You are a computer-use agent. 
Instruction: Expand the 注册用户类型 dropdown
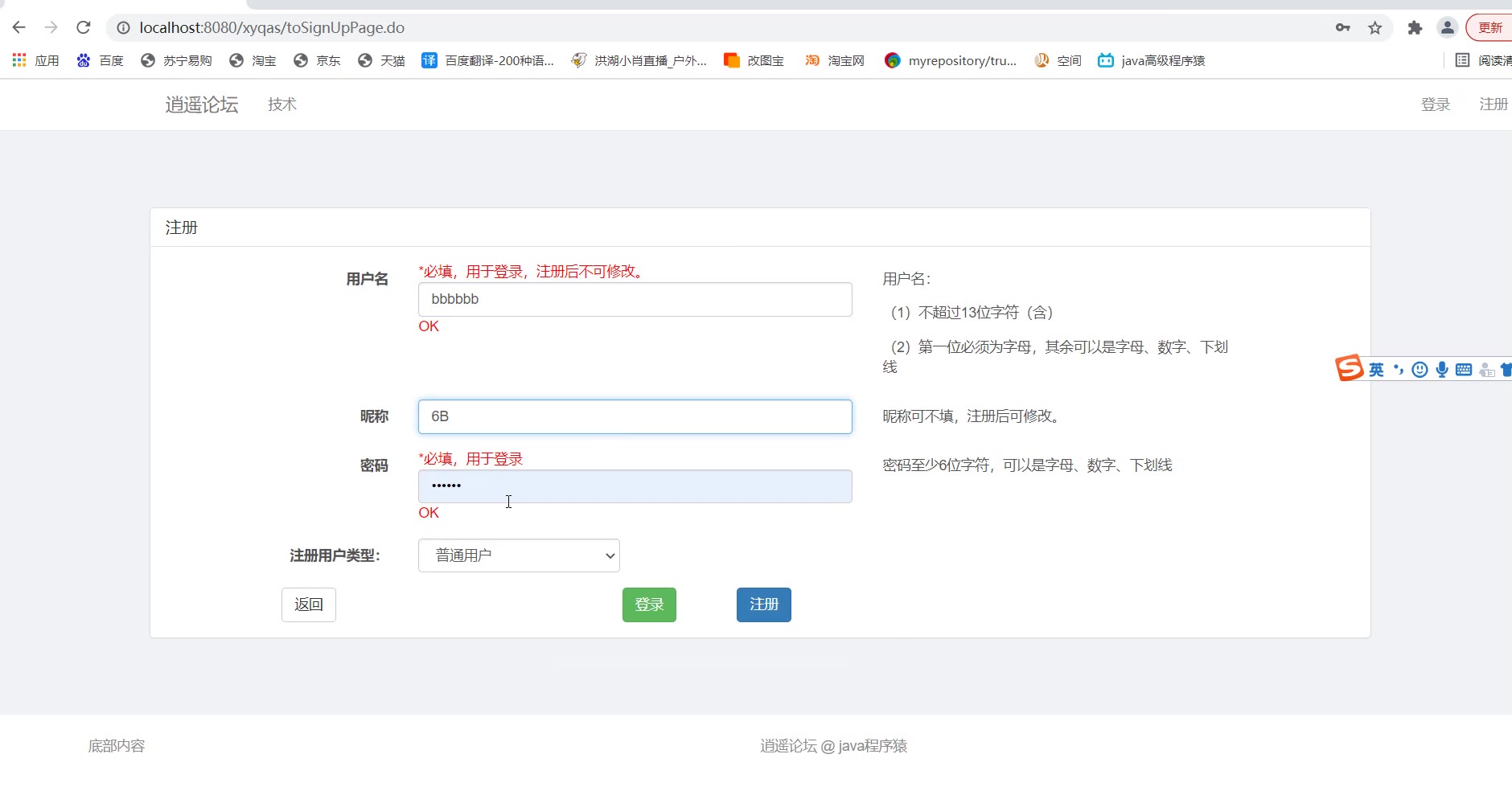[519, 555]
